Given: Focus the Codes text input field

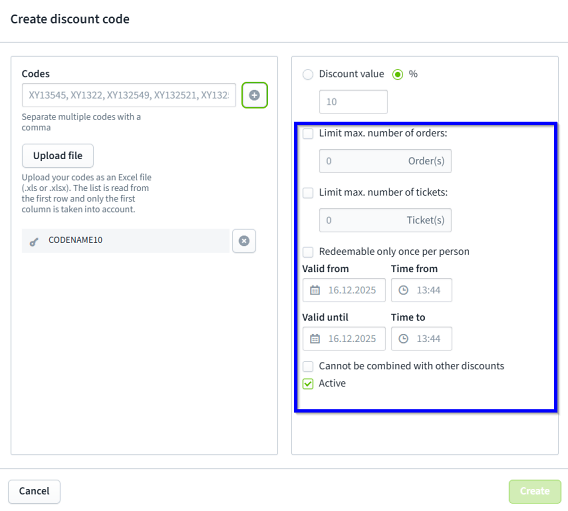Looking at the screenshot, I should coord(129,95).
